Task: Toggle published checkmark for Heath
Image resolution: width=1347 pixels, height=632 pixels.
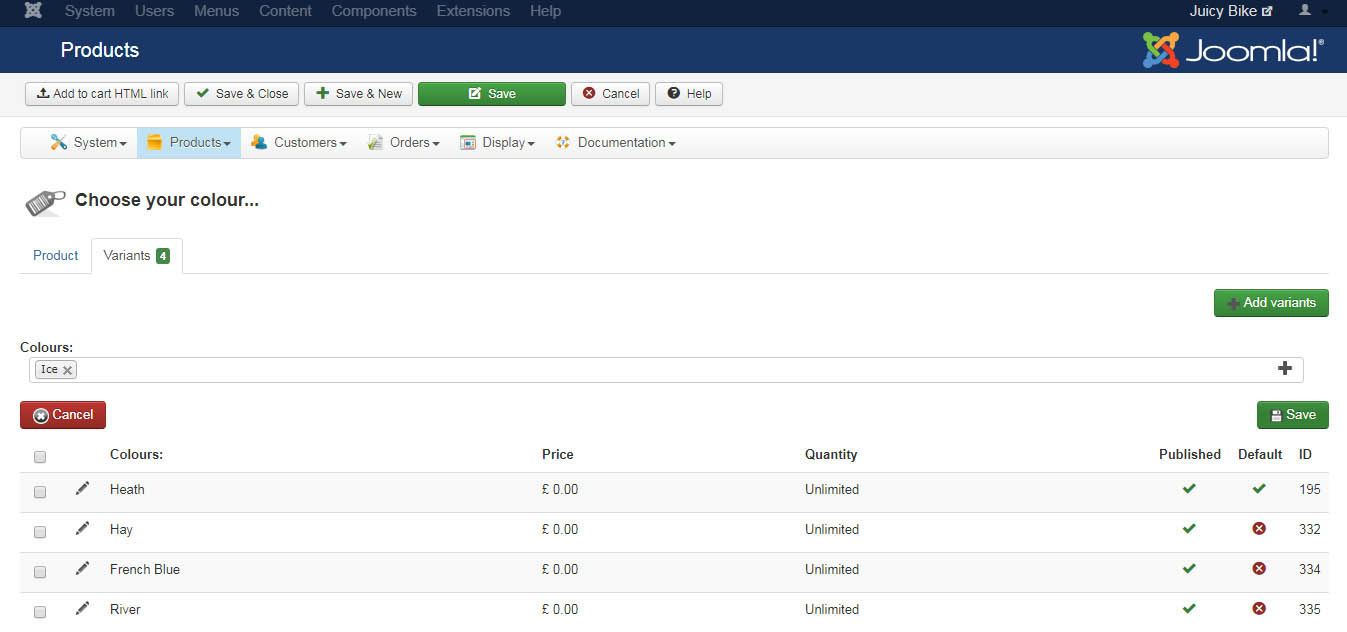Action: click(x=1189, y=489)
